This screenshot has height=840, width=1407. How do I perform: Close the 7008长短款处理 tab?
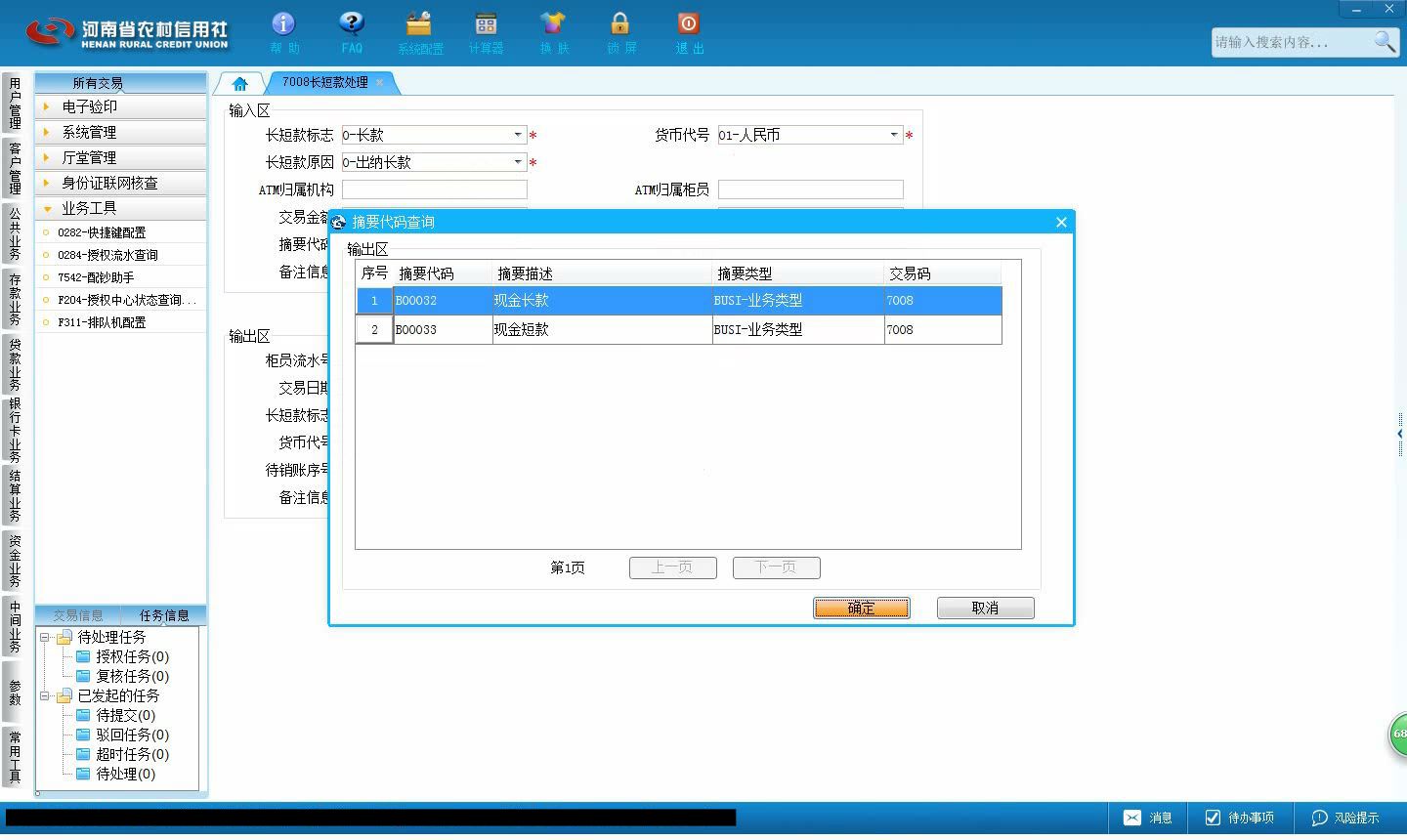pos(380,82)
